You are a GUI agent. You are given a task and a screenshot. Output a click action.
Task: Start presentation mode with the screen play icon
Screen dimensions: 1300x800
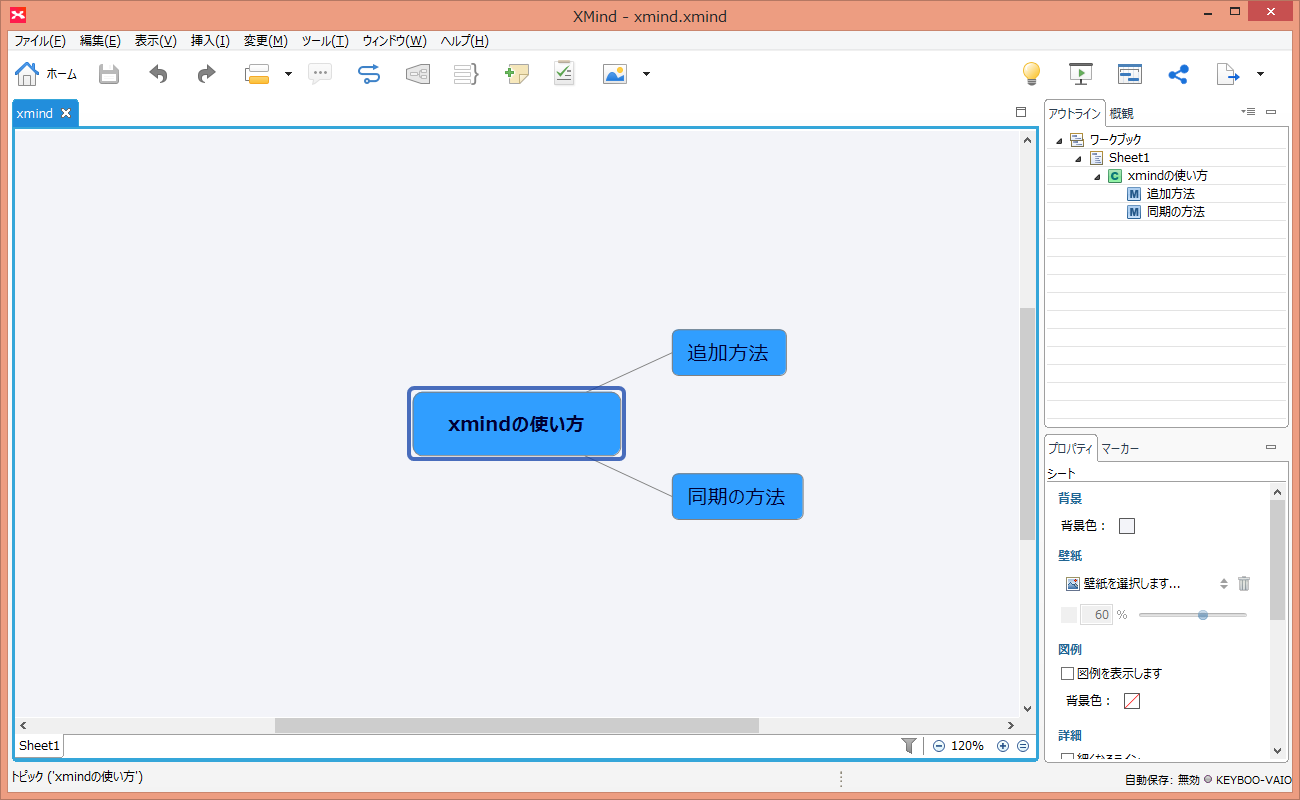[x=1080, y=74]
